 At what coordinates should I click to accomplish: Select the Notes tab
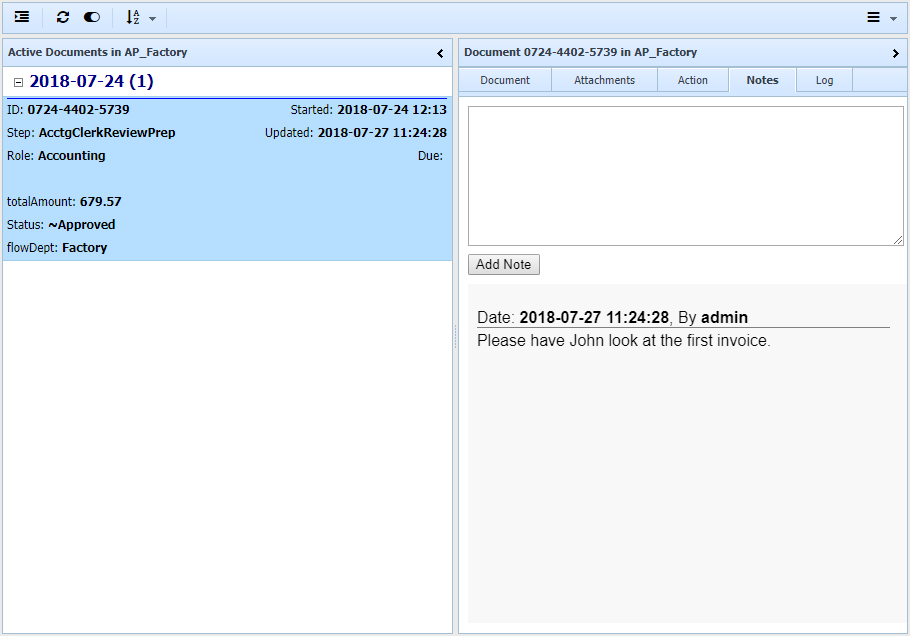(x=762, y=80)
